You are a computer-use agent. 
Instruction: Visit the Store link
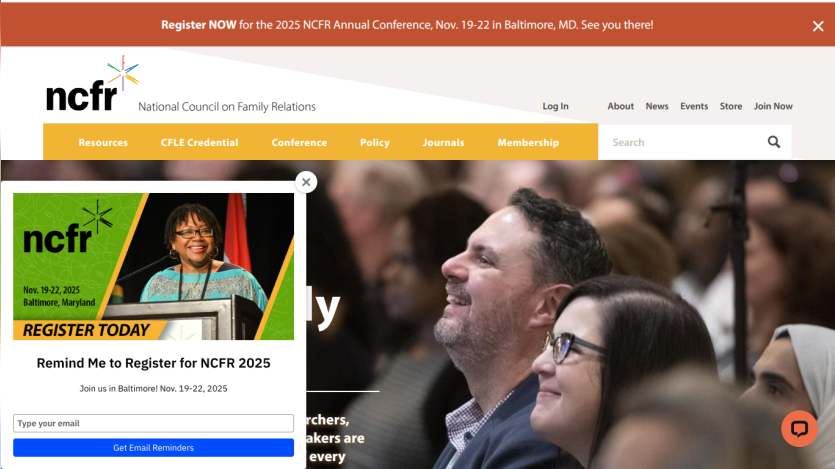click(731, 106)
